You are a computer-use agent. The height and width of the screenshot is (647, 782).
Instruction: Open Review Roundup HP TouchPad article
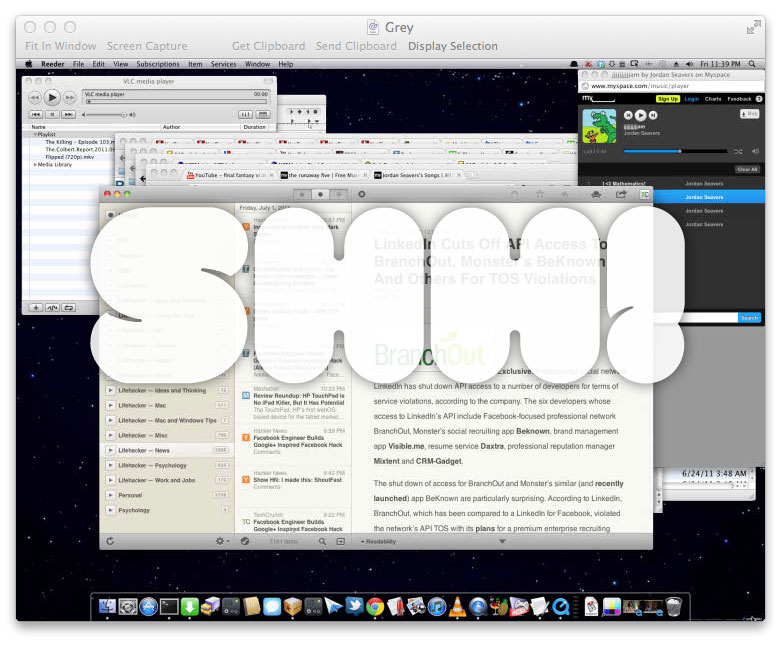[x=293, y=402]
